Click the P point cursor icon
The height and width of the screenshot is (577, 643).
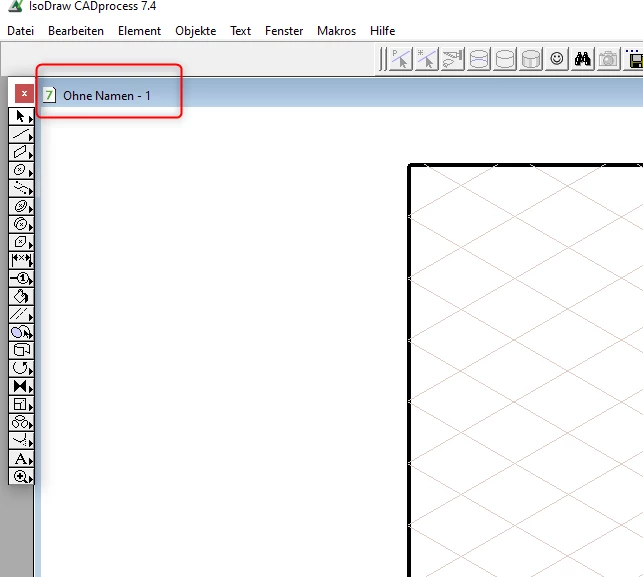point(400,59)
